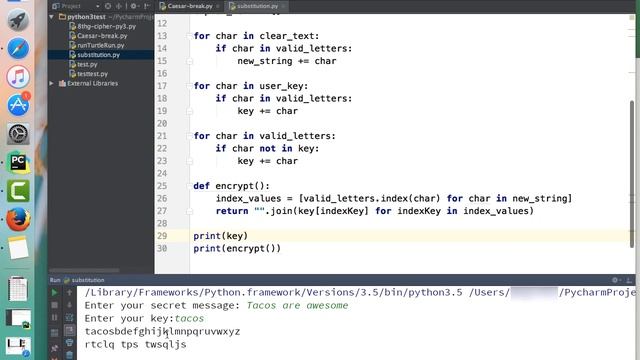
Task: Fold the loop at line 21
Action: pyautogui.click(x=189, y=136)
